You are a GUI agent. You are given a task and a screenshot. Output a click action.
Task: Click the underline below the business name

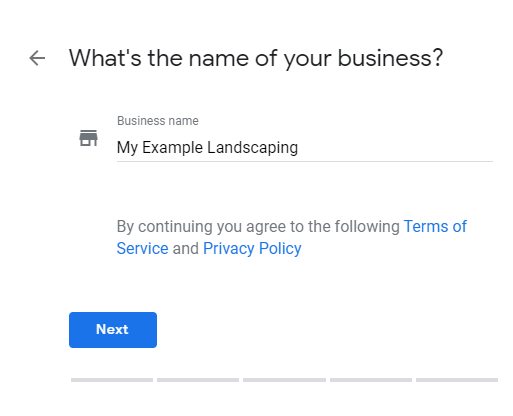pos(305,161)
